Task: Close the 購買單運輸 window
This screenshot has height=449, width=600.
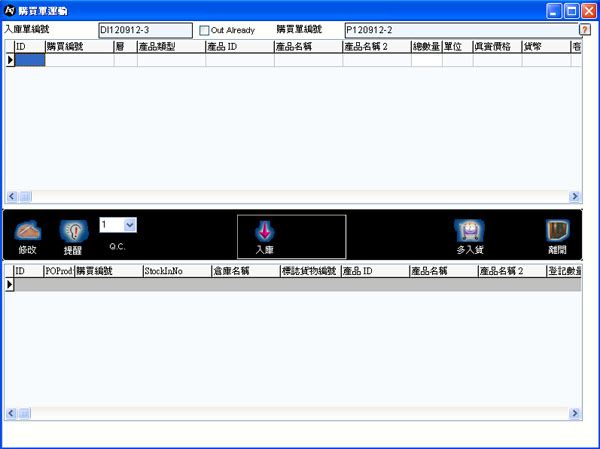Action: pos(589,11)
